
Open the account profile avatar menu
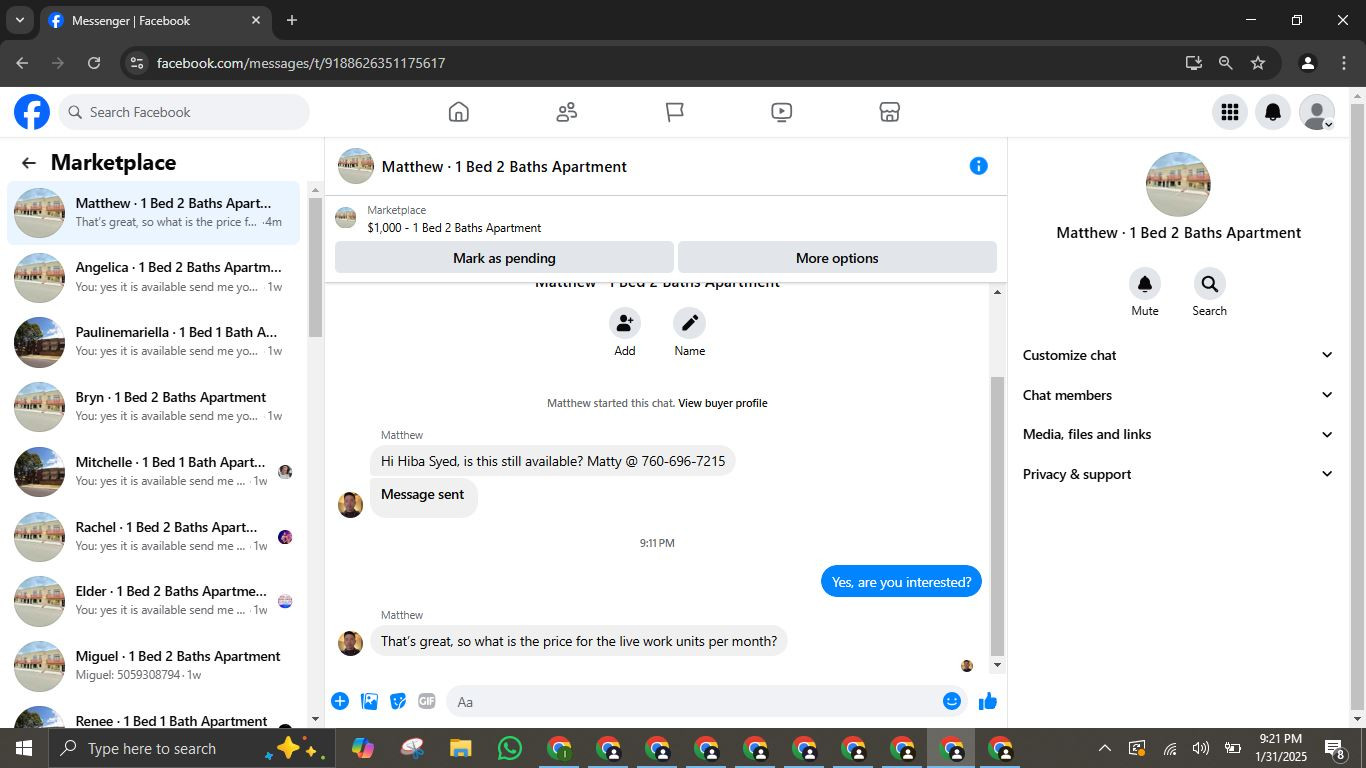[x=1317, y=112]
